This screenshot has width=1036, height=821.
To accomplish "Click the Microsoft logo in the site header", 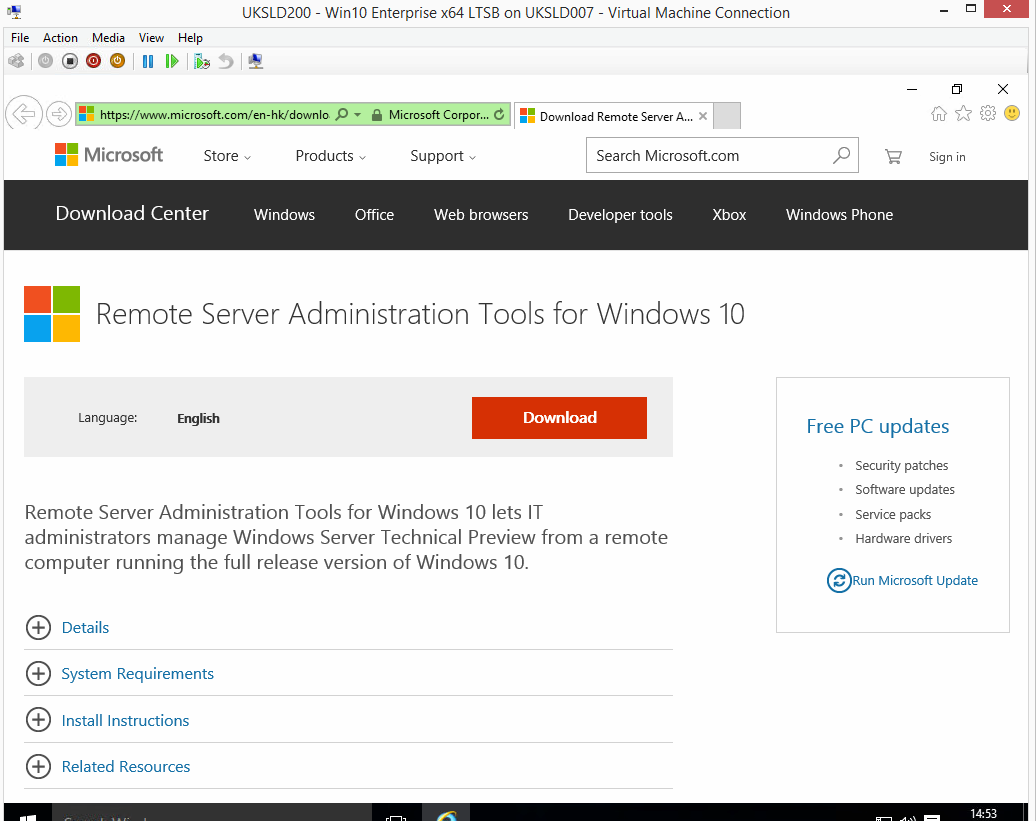I will point(109,155).
